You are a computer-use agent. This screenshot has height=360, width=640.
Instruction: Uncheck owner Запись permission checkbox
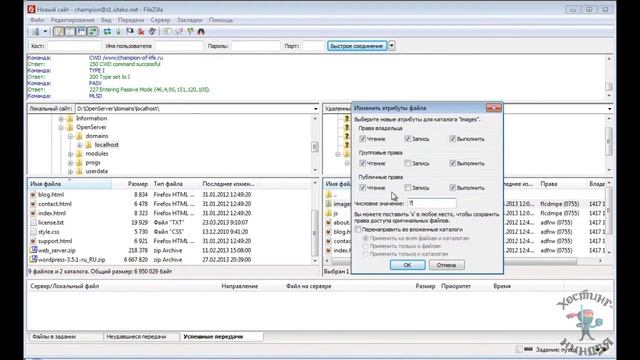point(407,139)
